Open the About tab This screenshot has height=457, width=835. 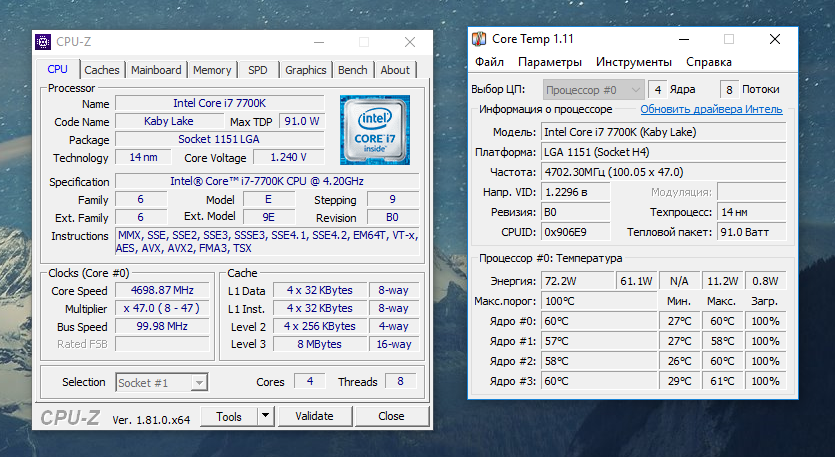coord(395,70)
